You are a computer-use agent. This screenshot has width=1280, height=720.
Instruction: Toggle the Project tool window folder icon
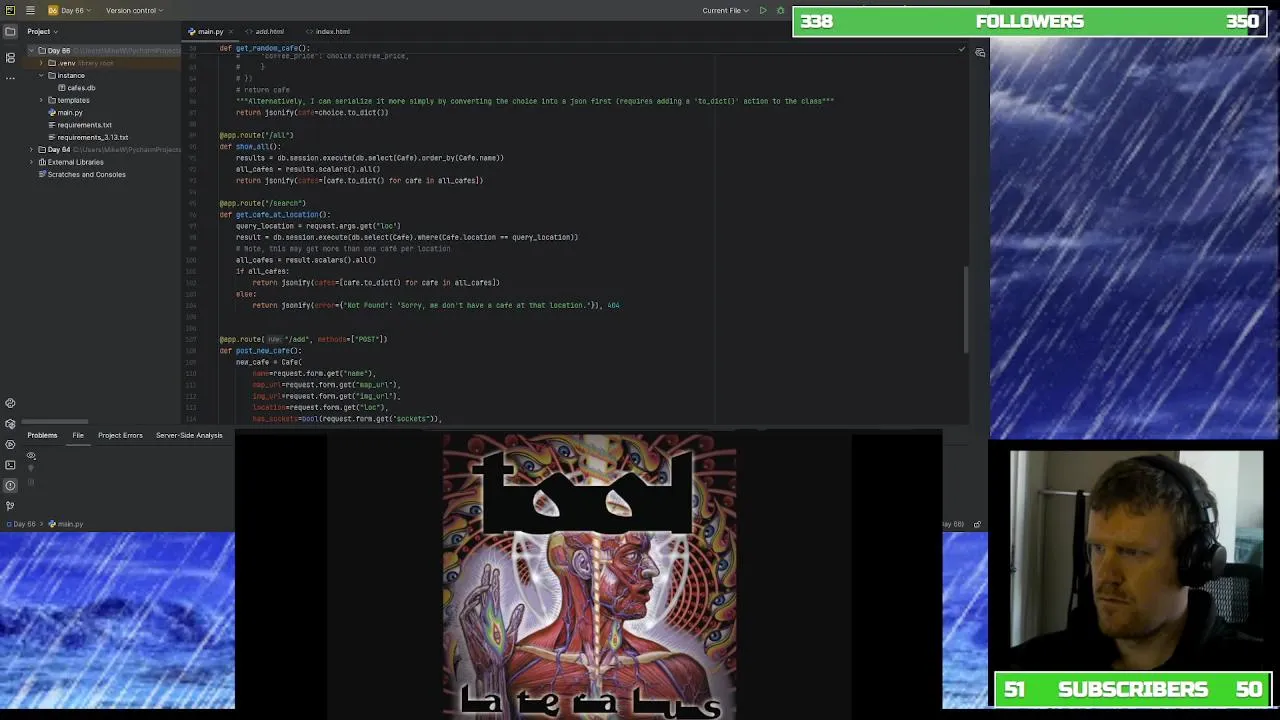click(x=10, y=32)
